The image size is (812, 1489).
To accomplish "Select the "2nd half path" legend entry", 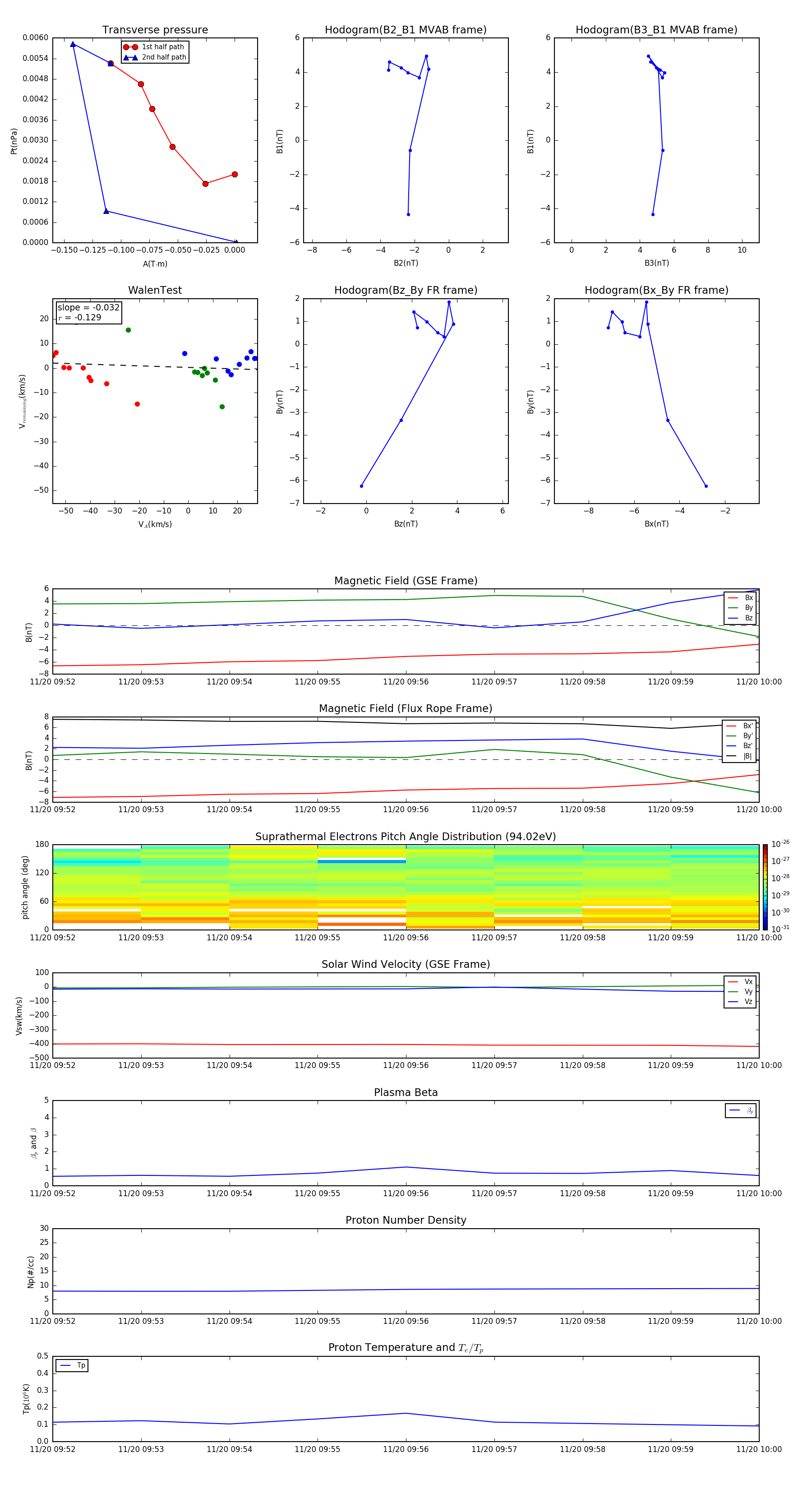I will tap(154, 57).
